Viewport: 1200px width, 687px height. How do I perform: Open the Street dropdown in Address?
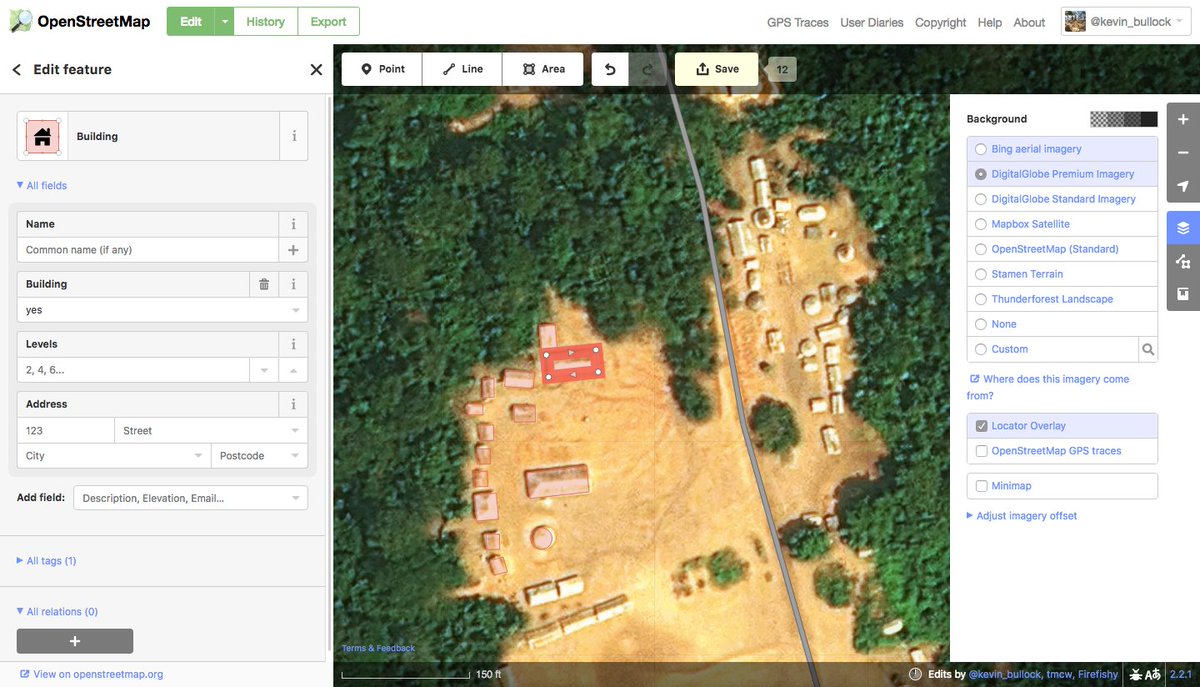point(295,431)
